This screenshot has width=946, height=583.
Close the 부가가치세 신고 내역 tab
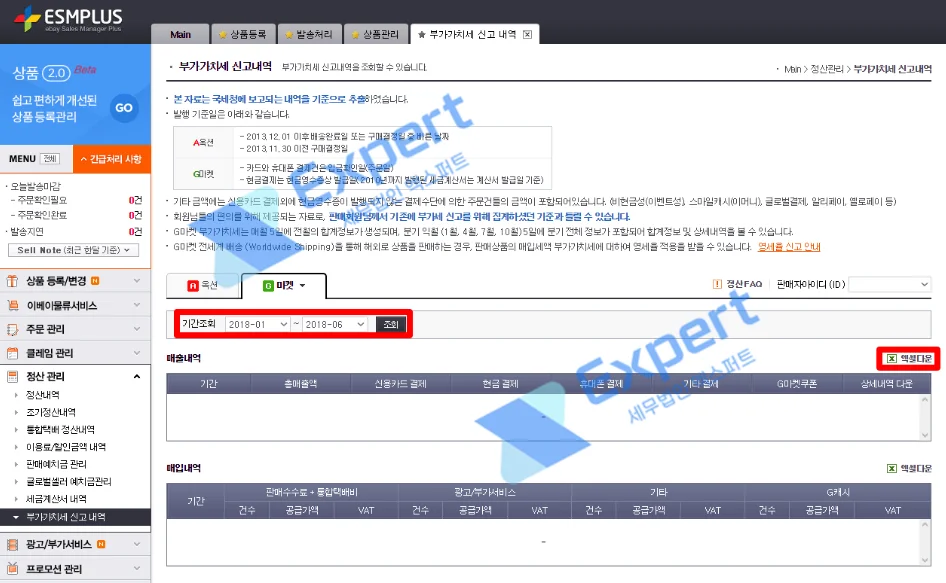tap(527, 34)
